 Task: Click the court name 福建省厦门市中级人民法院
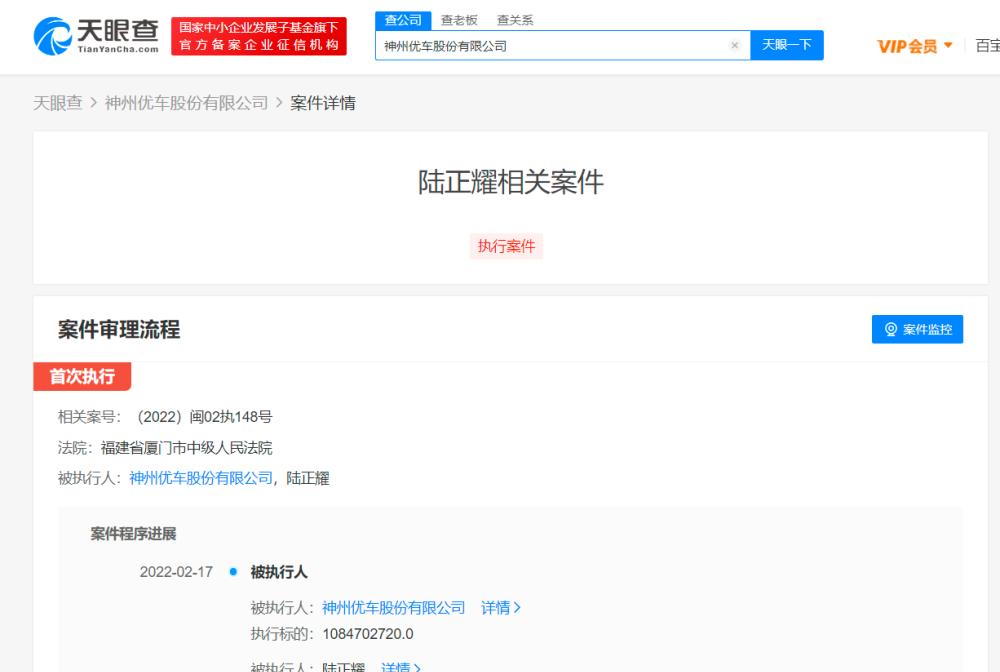click(186, 448)
